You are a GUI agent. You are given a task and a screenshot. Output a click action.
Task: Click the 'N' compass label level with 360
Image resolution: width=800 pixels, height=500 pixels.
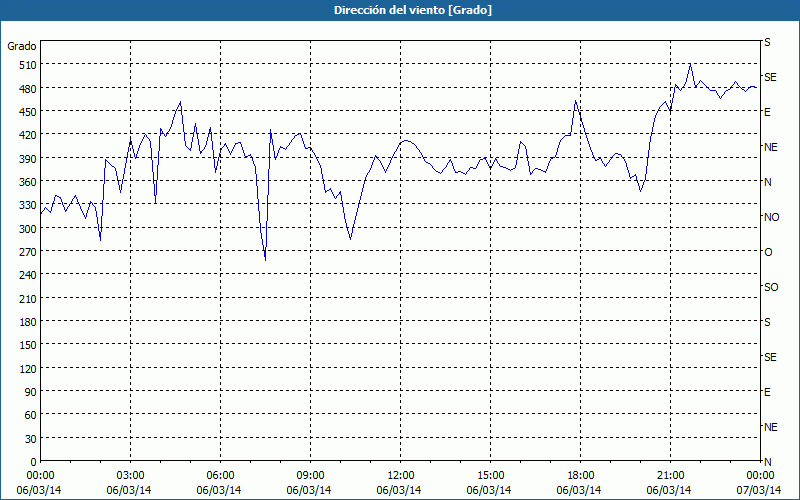tap(767, 182)
